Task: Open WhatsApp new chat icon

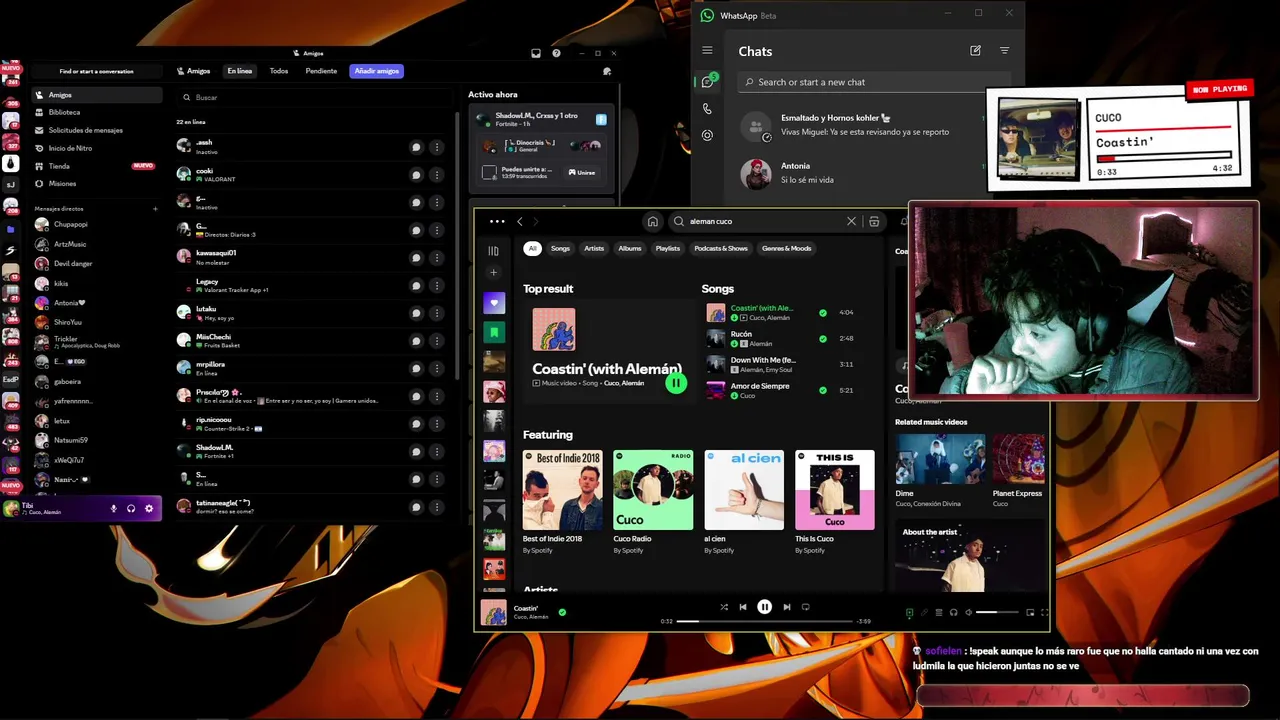Action: (976, 51)
